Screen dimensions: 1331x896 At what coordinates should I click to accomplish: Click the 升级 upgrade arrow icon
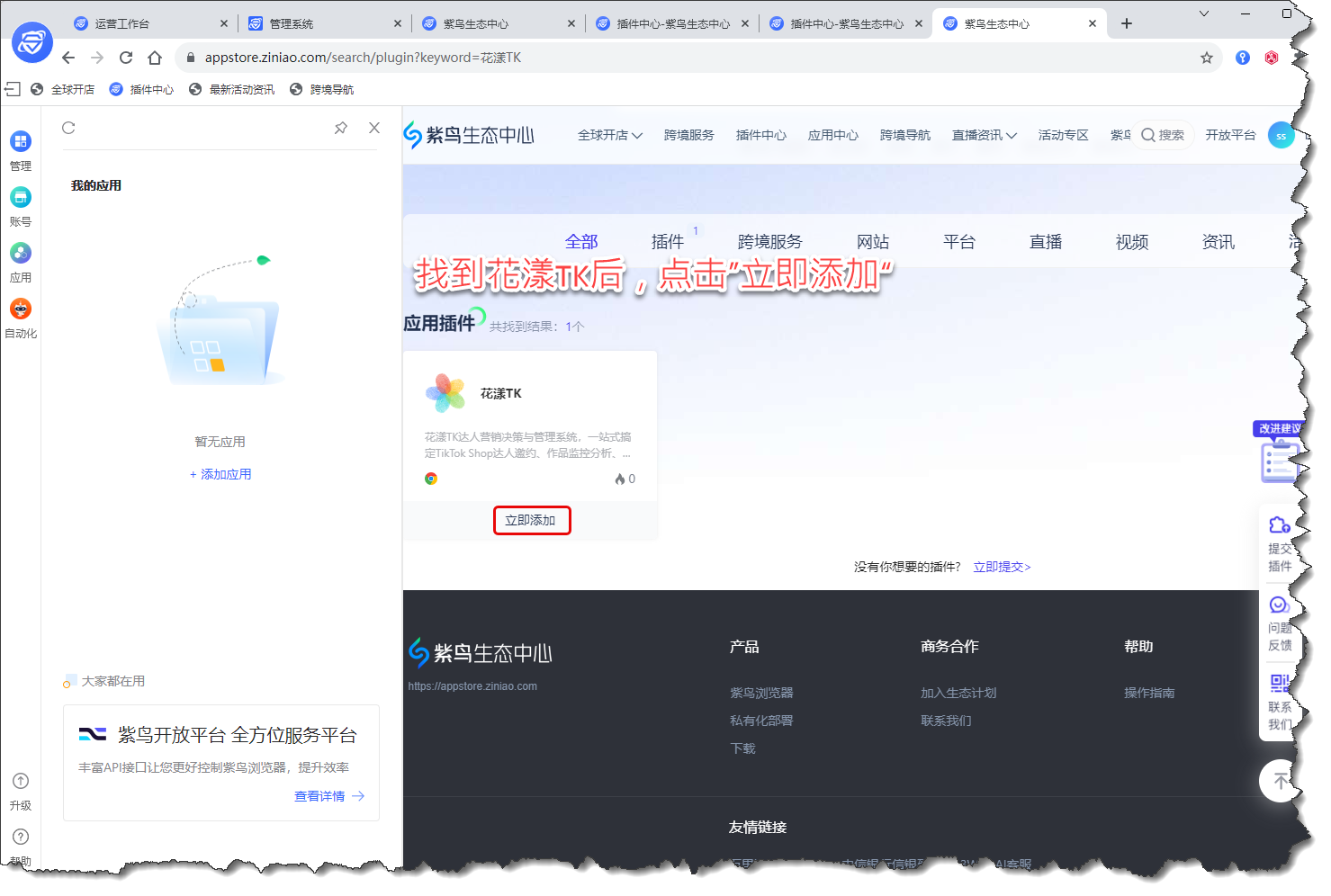pyautogui.click(x=20, y=782)
